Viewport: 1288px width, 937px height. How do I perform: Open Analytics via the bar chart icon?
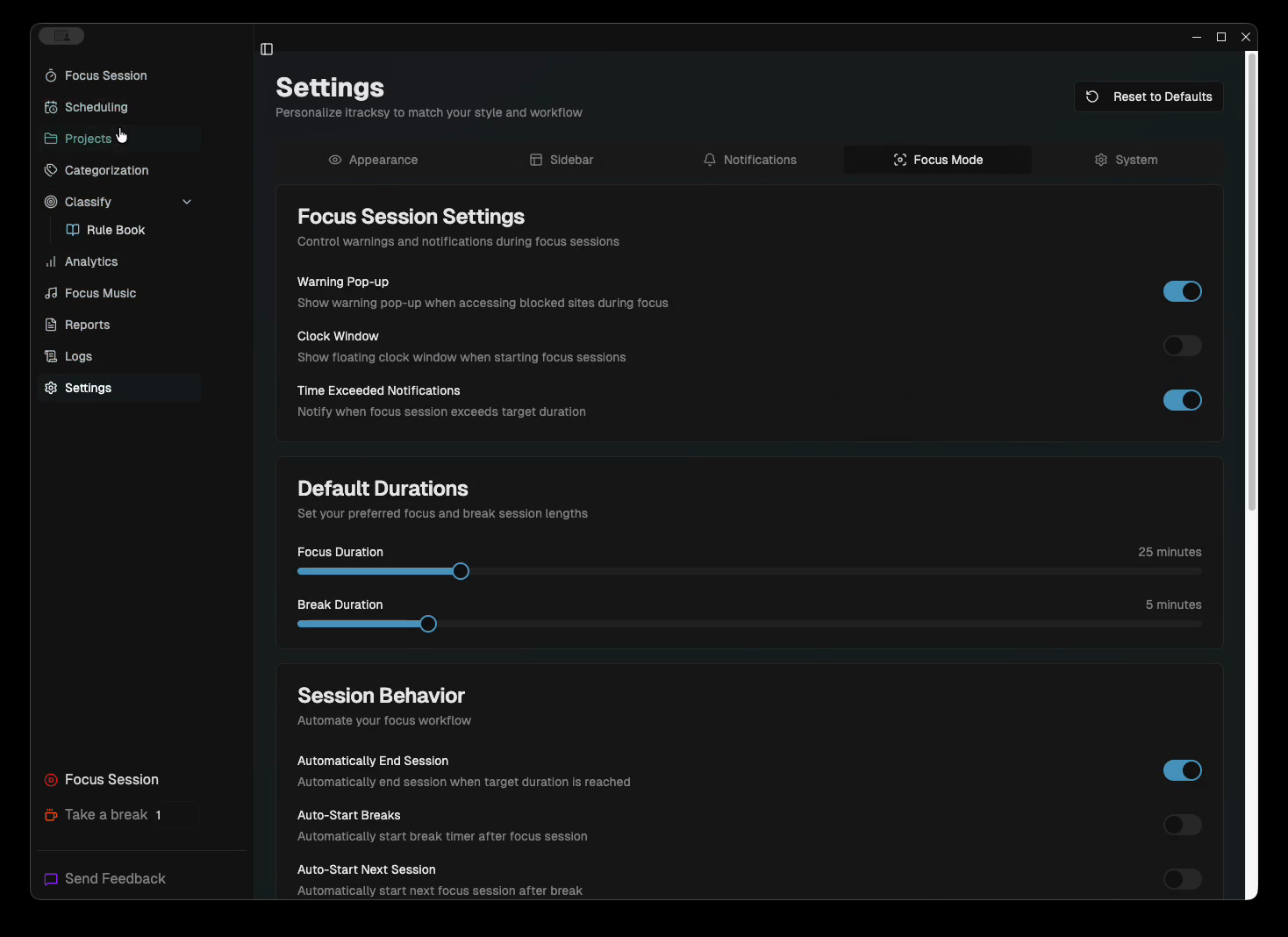[51, 261]
